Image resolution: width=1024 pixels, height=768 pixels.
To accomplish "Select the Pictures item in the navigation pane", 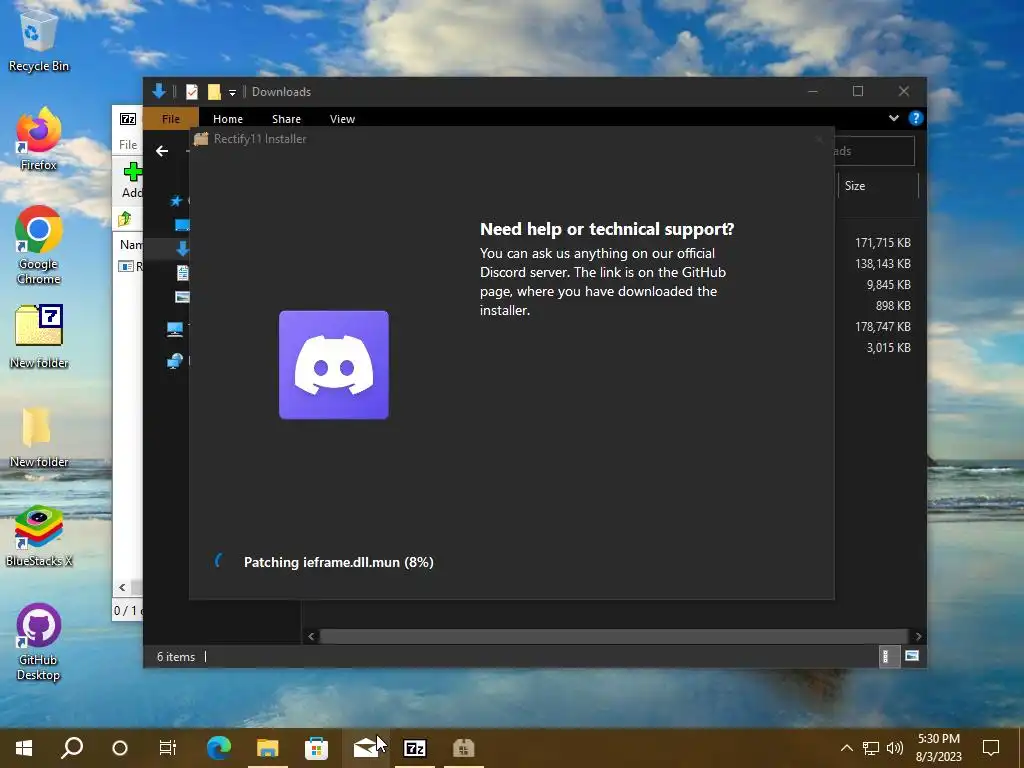I will (x=182, y=297).
